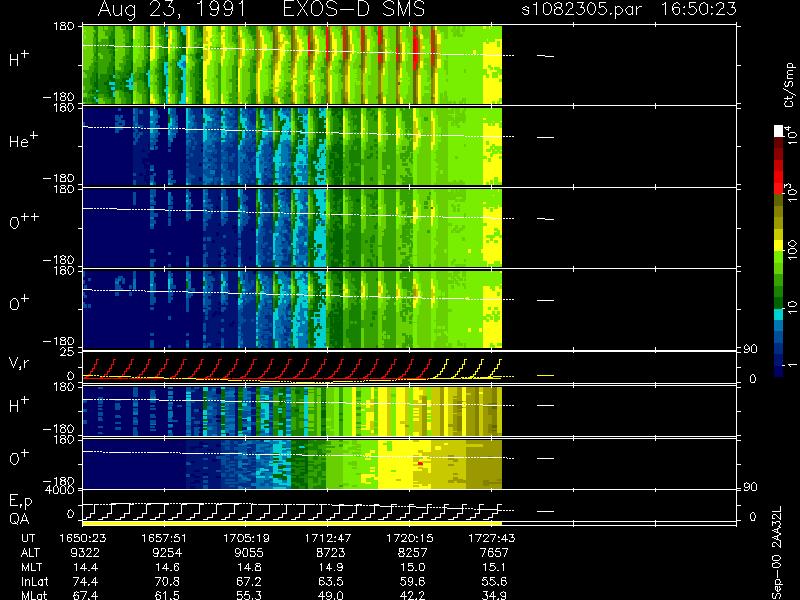Click the InLat value "67.2"
This screenshot has width=800, height=600.
click(x=249, y=581)
